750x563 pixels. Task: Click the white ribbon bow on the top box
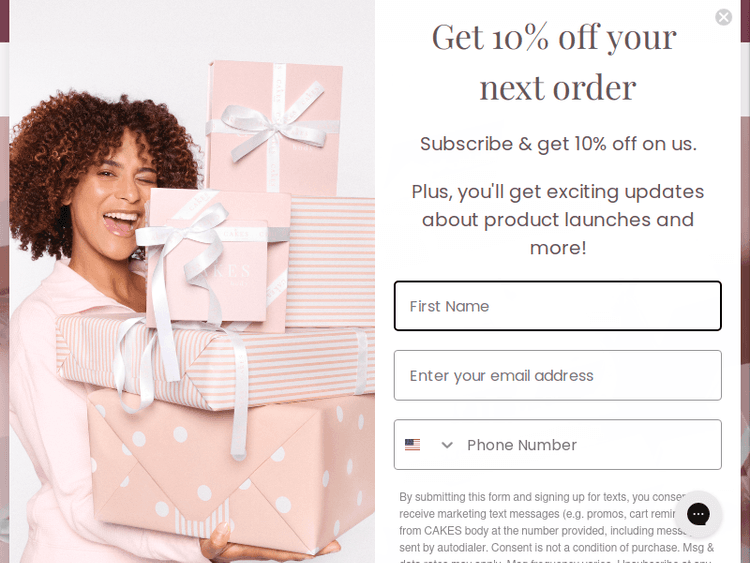273,129
